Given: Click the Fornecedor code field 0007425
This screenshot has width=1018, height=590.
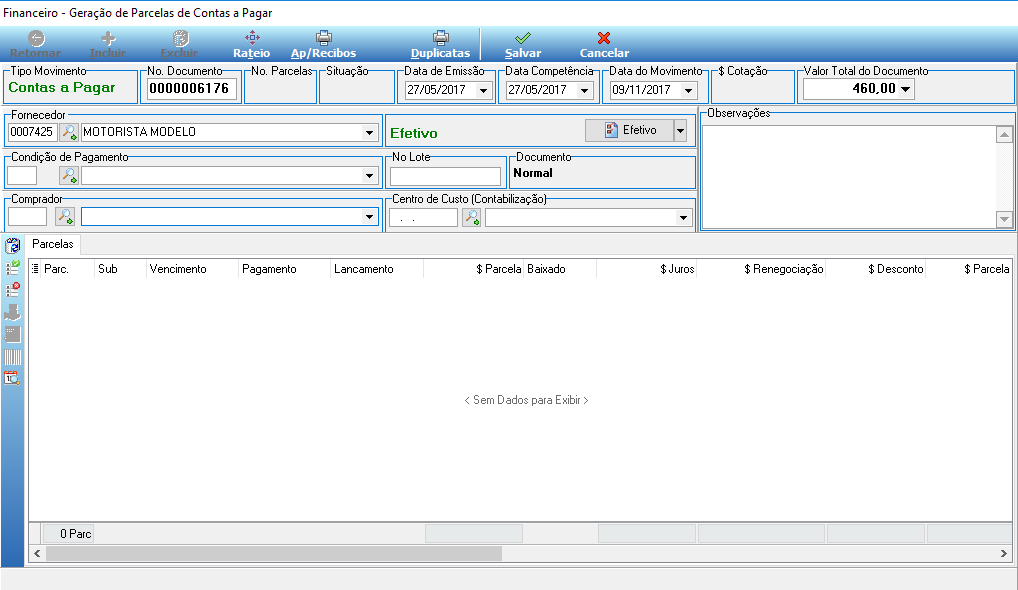Looking at the screenshot, I should click(x=32, y=132).
